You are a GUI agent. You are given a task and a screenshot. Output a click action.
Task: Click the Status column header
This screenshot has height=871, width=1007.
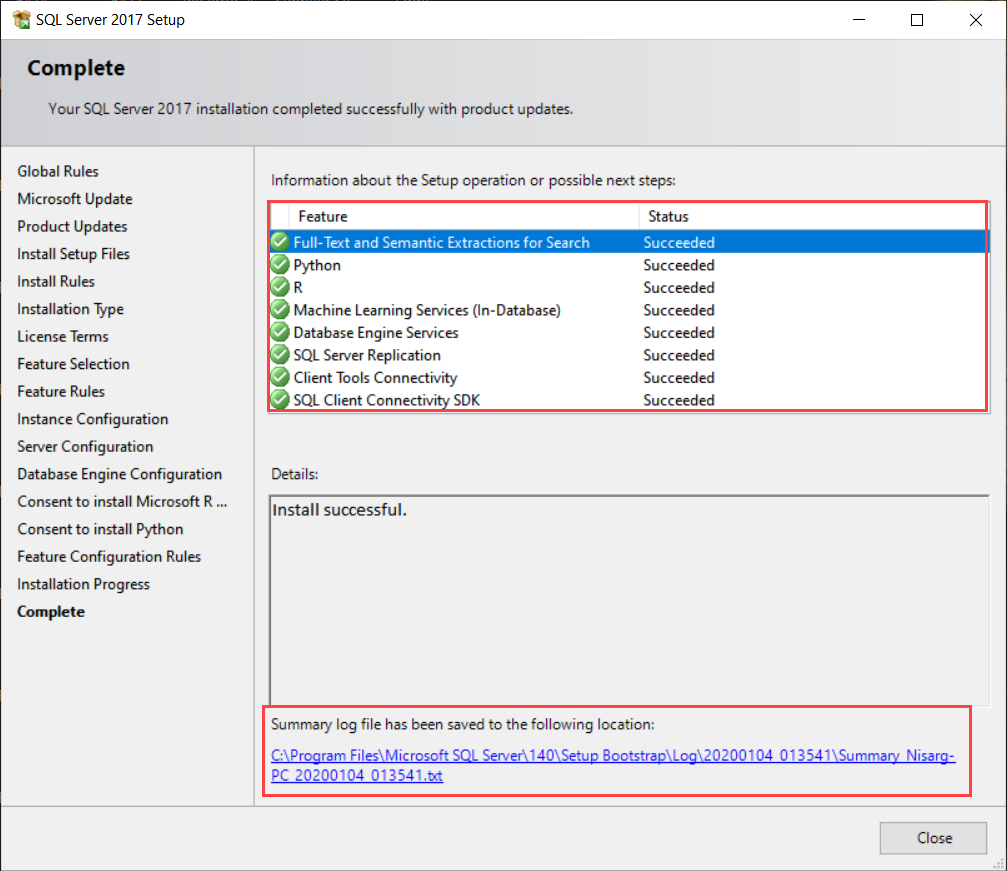click(668, 216)
